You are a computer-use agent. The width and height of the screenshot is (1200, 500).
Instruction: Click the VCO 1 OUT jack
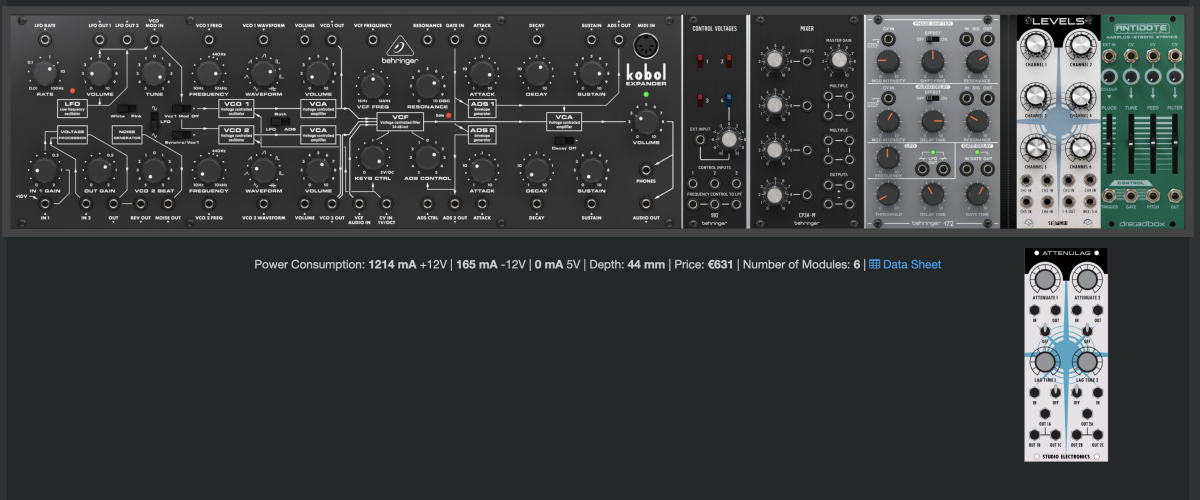point(332,39)
